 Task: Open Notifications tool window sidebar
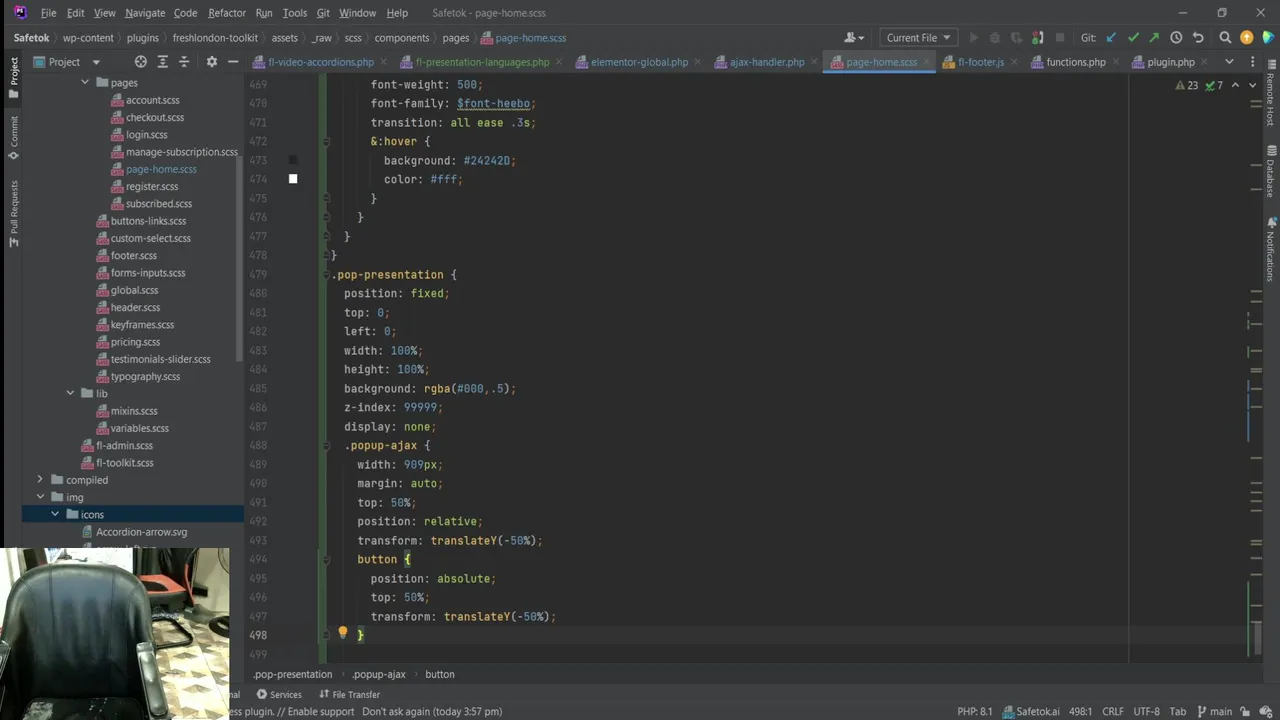tap(1271, 248)
